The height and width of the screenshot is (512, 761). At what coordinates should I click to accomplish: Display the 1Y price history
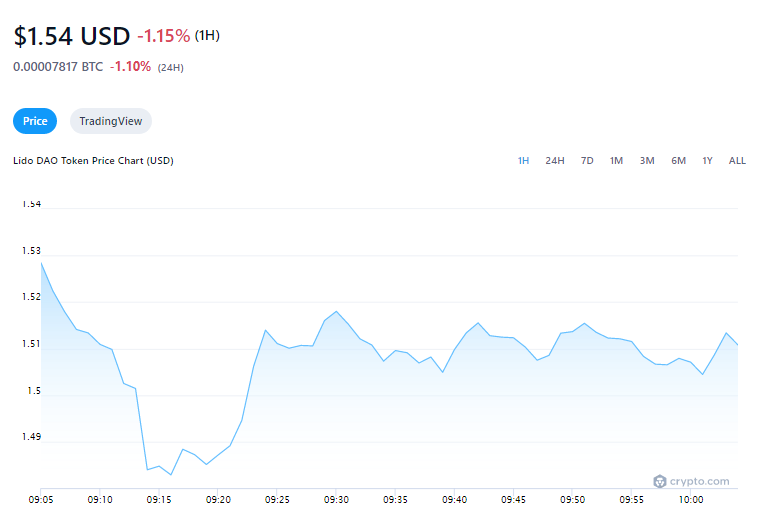(x=707, y=161)
